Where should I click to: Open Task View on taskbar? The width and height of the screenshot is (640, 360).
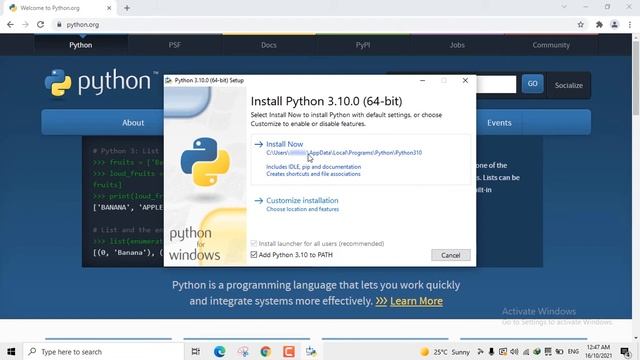coord(196,351)
